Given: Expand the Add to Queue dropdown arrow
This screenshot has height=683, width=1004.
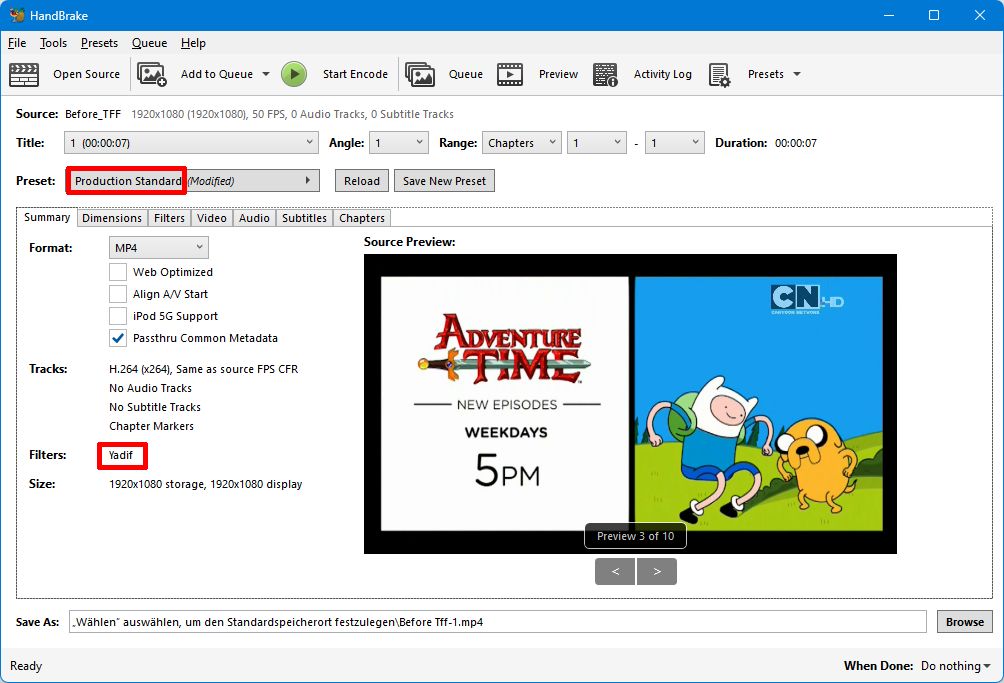Looking at the screenshot, I should click(266, 74).
